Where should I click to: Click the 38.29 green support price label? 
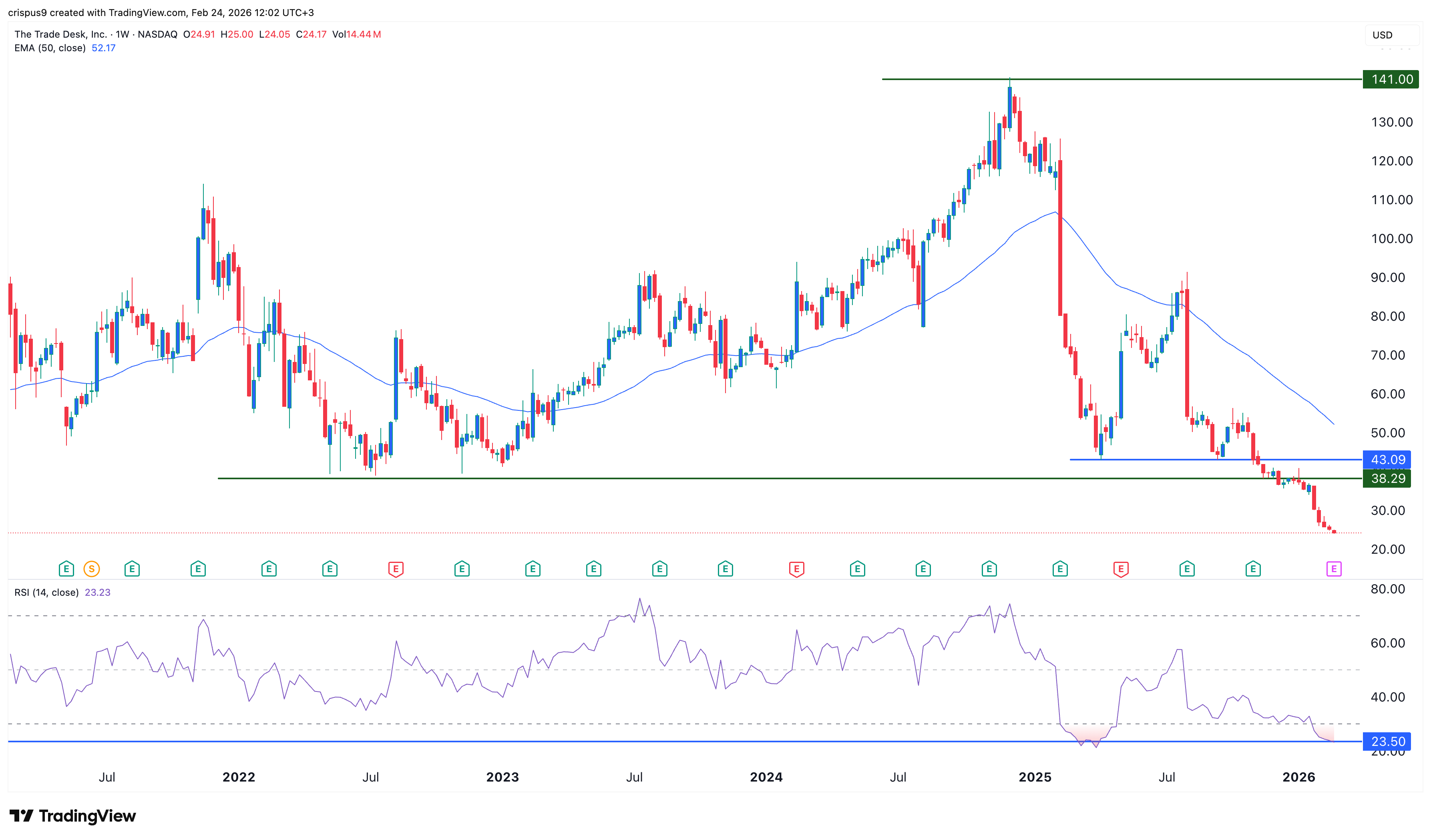point(1387,478)
